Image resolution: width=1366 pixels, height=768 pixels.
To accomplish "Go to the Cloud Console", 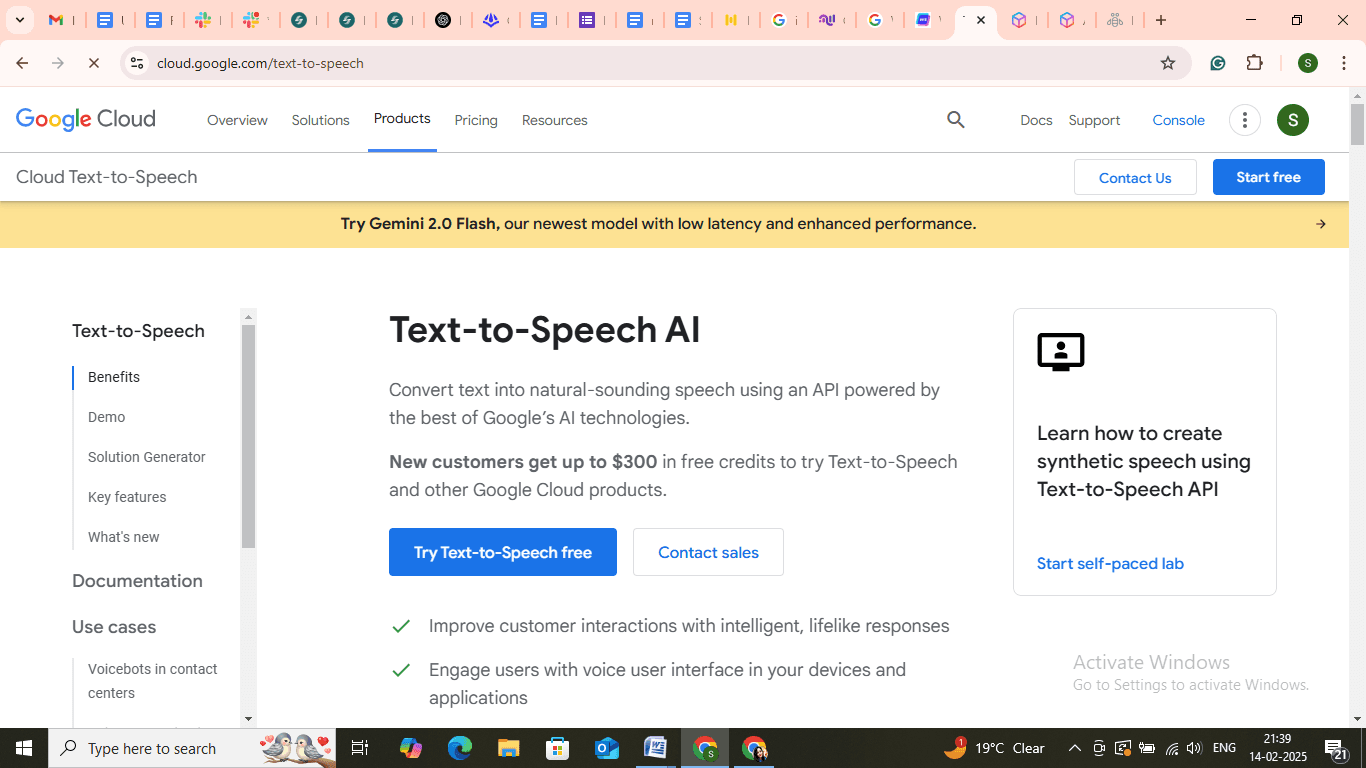I will click(1178, 120).
